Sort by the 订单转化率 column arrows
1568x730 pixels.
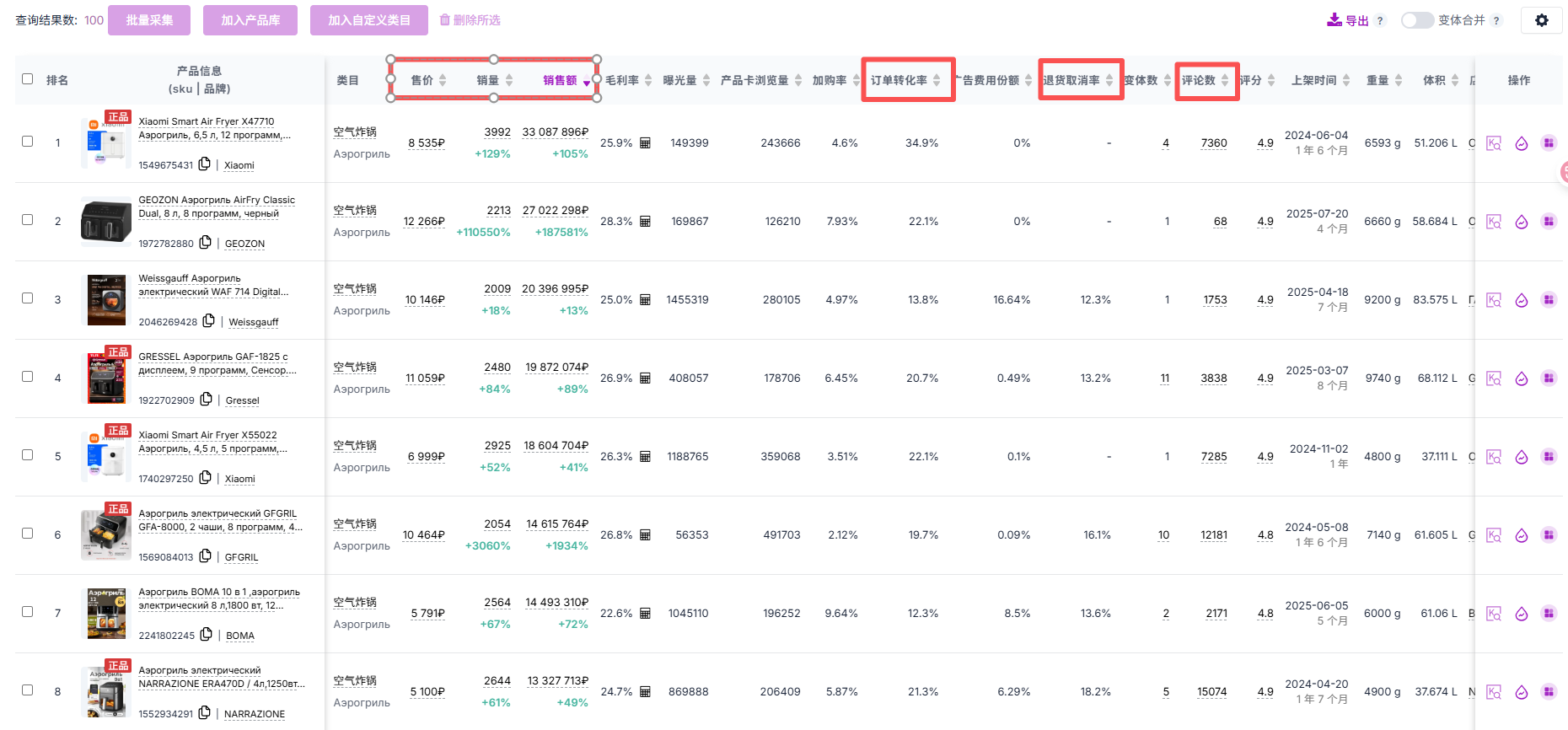tap(937, 80)
